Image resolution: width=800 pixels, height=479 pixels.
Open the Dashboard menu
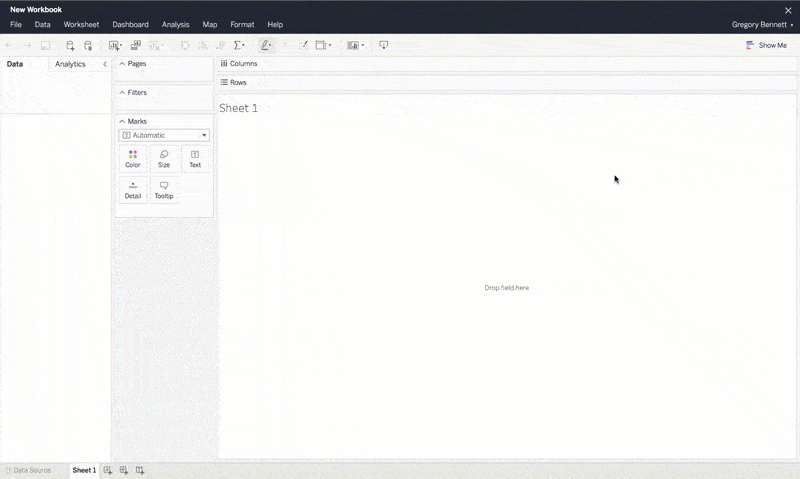click(x=131, y=24)
